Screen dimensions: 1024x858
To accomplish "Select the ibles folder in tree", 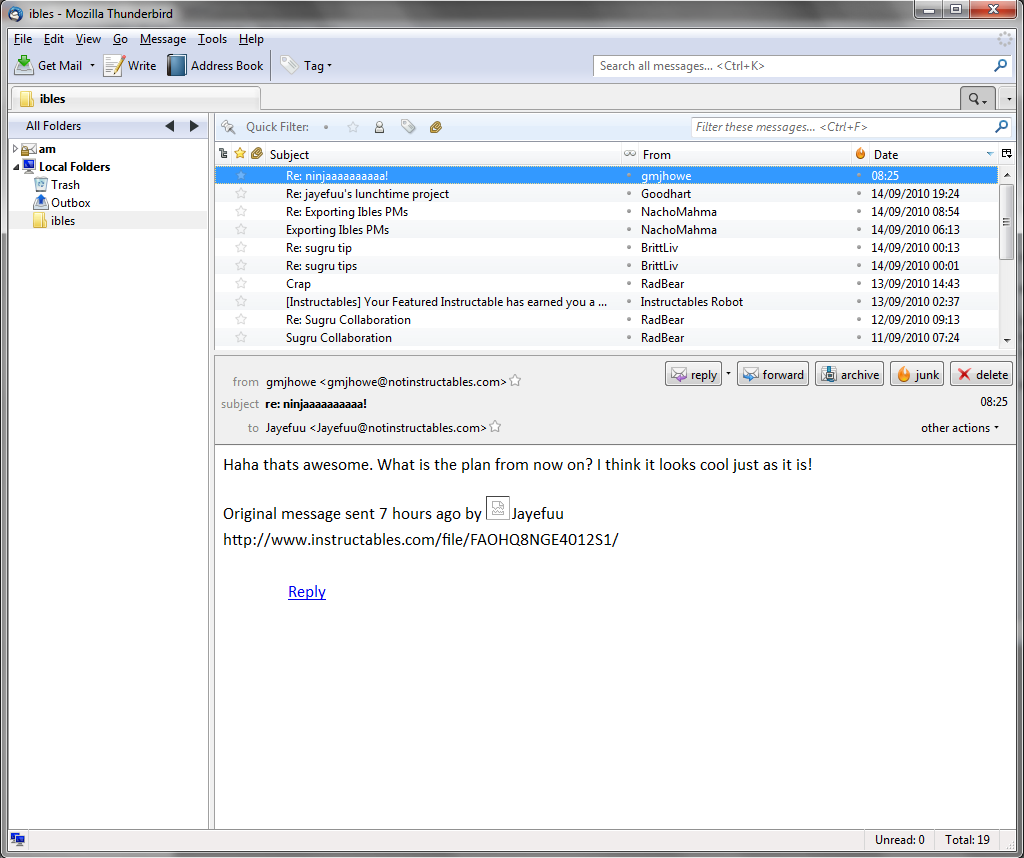I will point(63,221).
